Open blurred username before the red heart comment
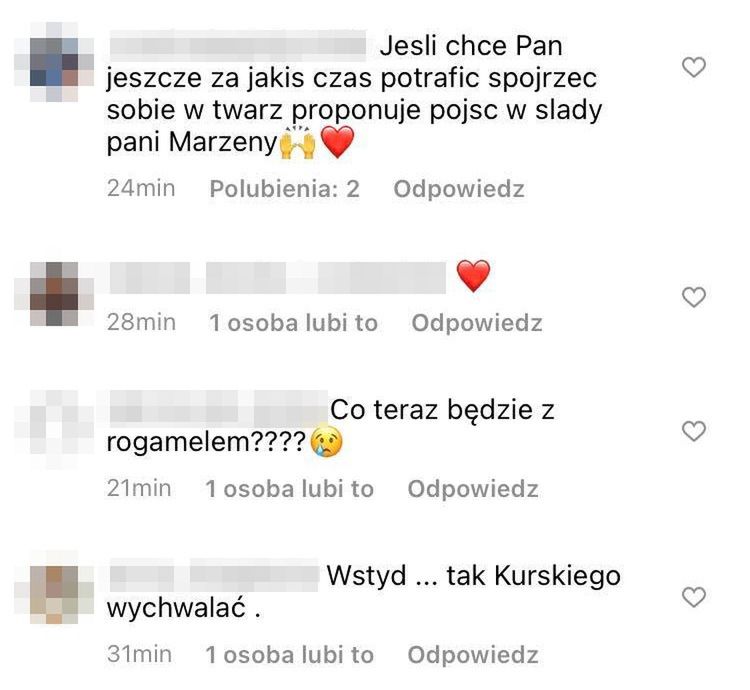This screenshot has width=750, height=690. pyautogui.click(x=278, y=277)
